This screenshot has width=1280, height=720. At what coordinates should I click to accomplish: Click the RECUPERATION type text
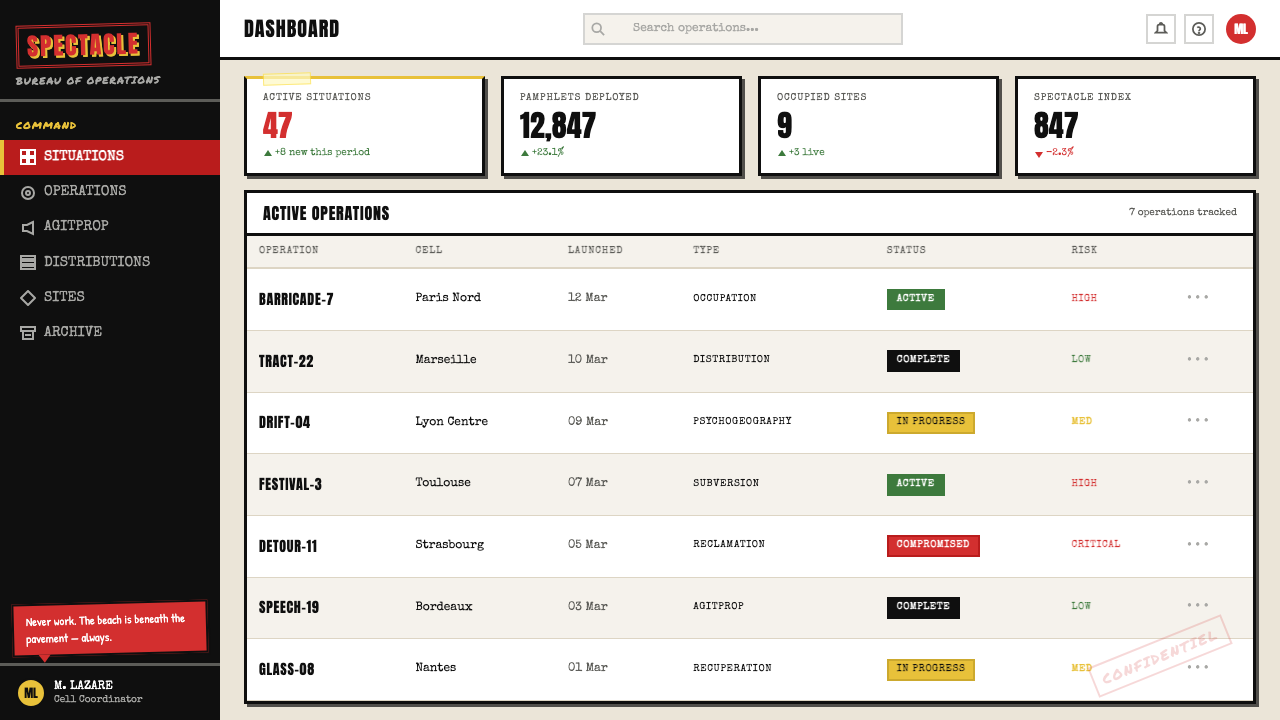[732, 667]
